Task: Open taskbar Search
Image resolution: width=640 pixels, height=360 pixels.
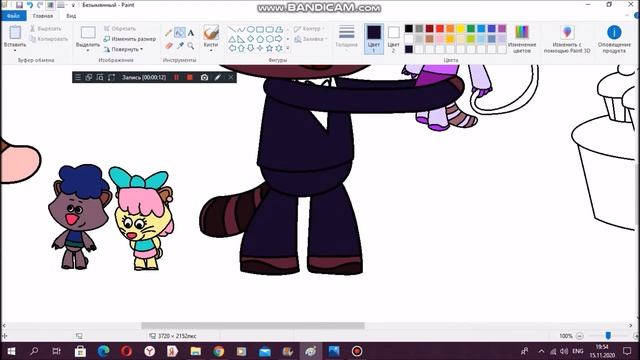Action: 34,351
